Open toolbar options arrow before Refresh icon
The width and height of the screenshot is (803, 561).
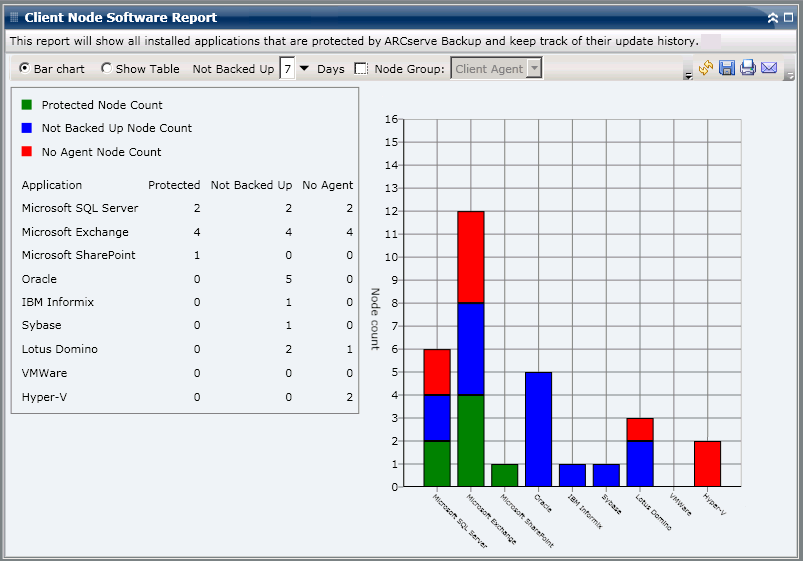688,76
